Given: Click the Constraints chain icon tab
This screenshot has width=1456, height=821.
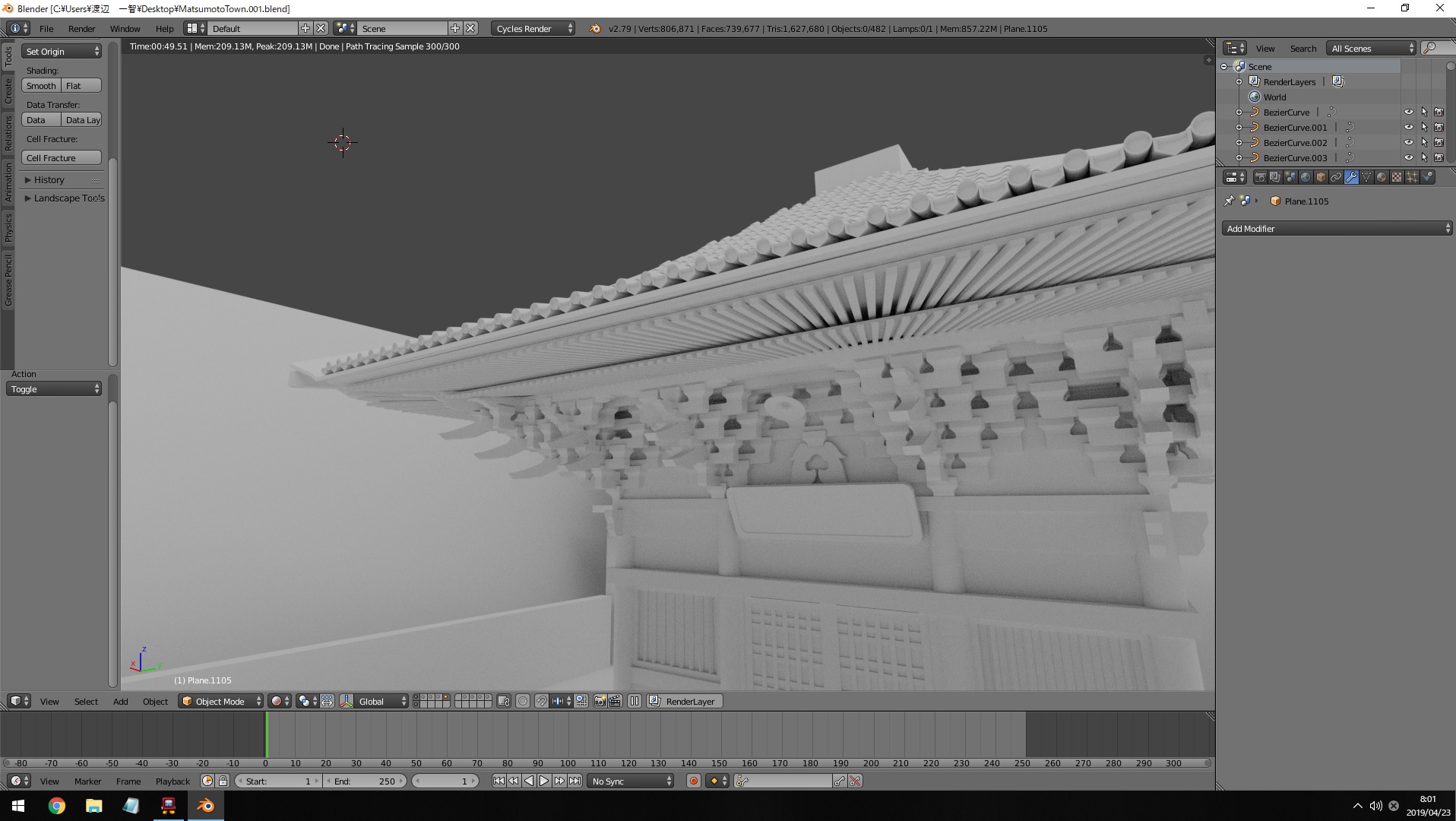Looking at the screenshot, I should click(1336, 177).
